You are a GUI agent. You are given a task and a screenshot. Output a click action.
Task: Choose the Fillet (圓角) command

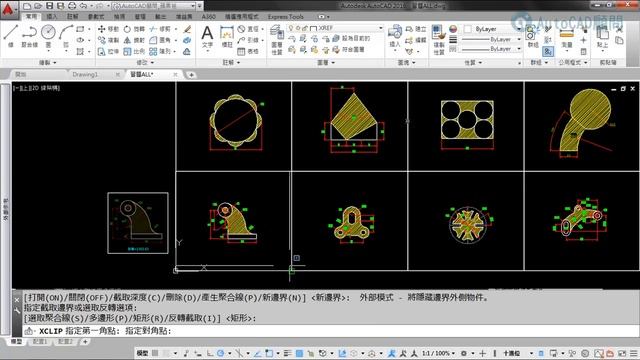[x=160, y=40]
